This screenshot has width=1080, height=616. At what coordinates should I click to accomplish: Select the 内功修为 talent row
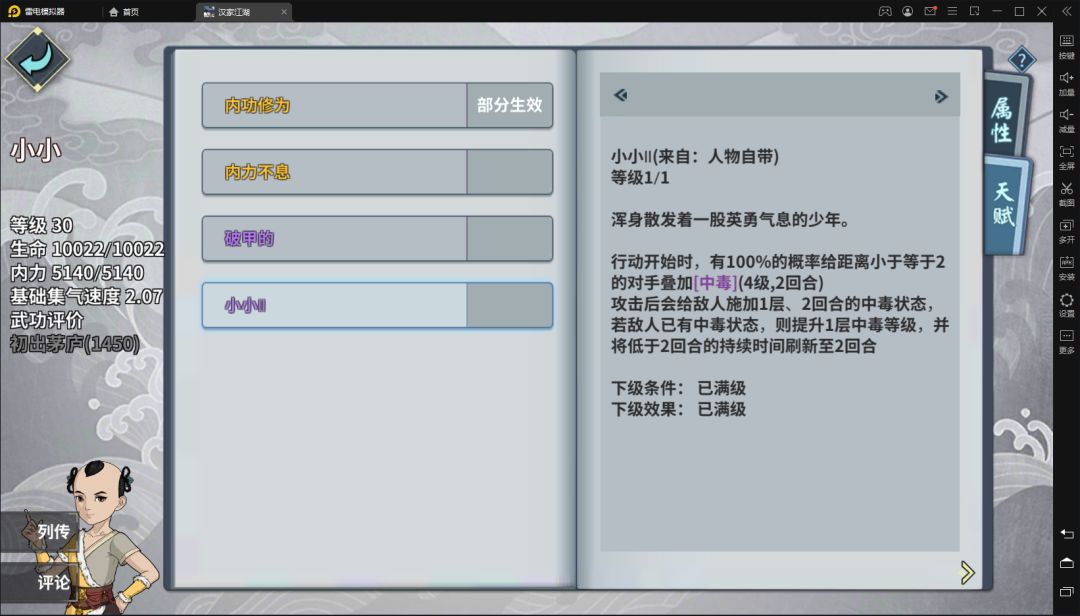click(377, 105)
